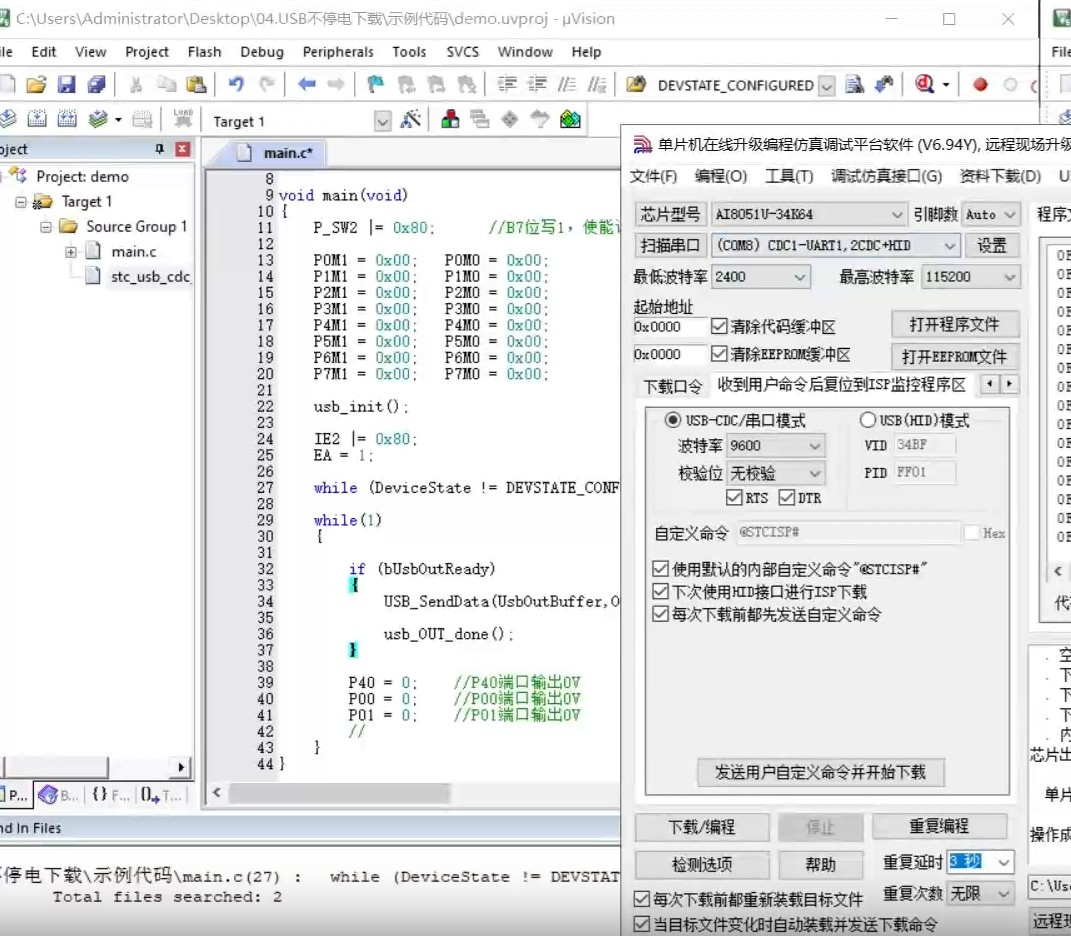This screenshot has width=1071, height=936.
Task: Open 波特率 9600 dropdown
Action: tap(776, 445)
